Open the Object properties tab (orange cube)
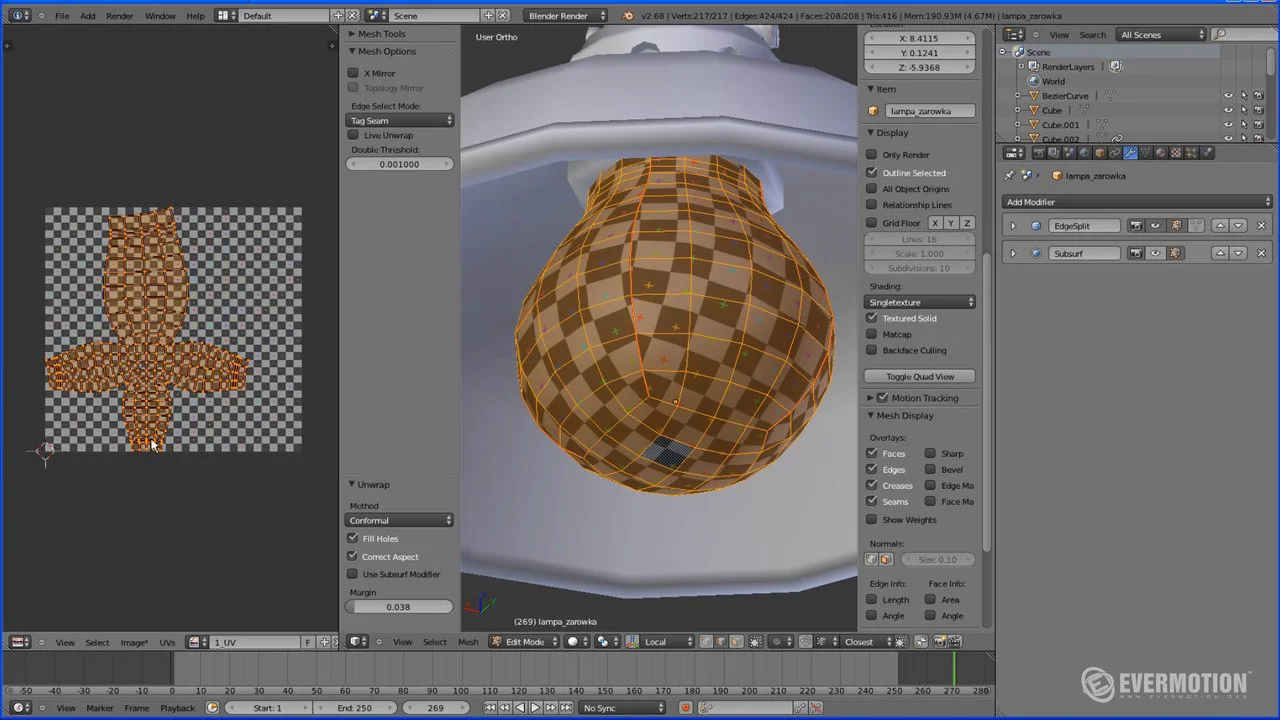This screenshot has height=720, width=1280. click(1099, 153)
